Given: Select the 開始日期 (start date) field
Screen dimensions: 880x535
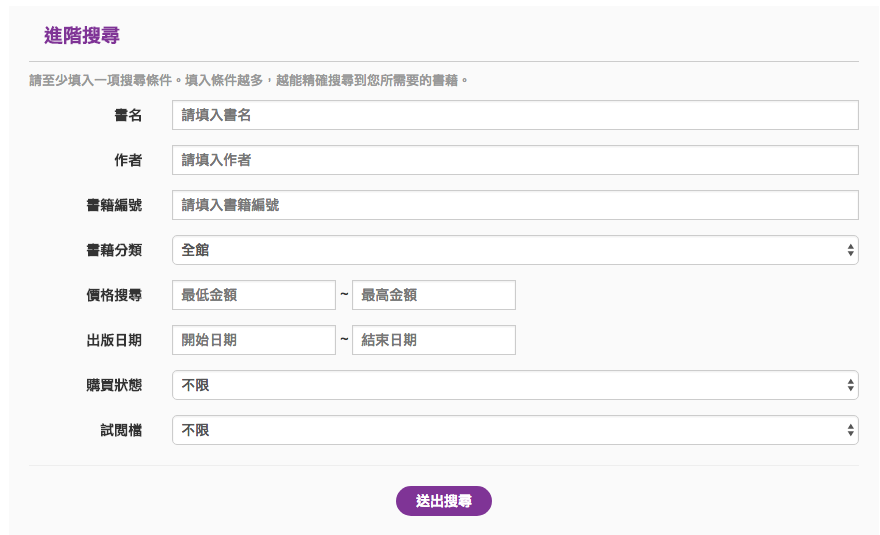Looking at the screenshot, I should click(254, 340).
